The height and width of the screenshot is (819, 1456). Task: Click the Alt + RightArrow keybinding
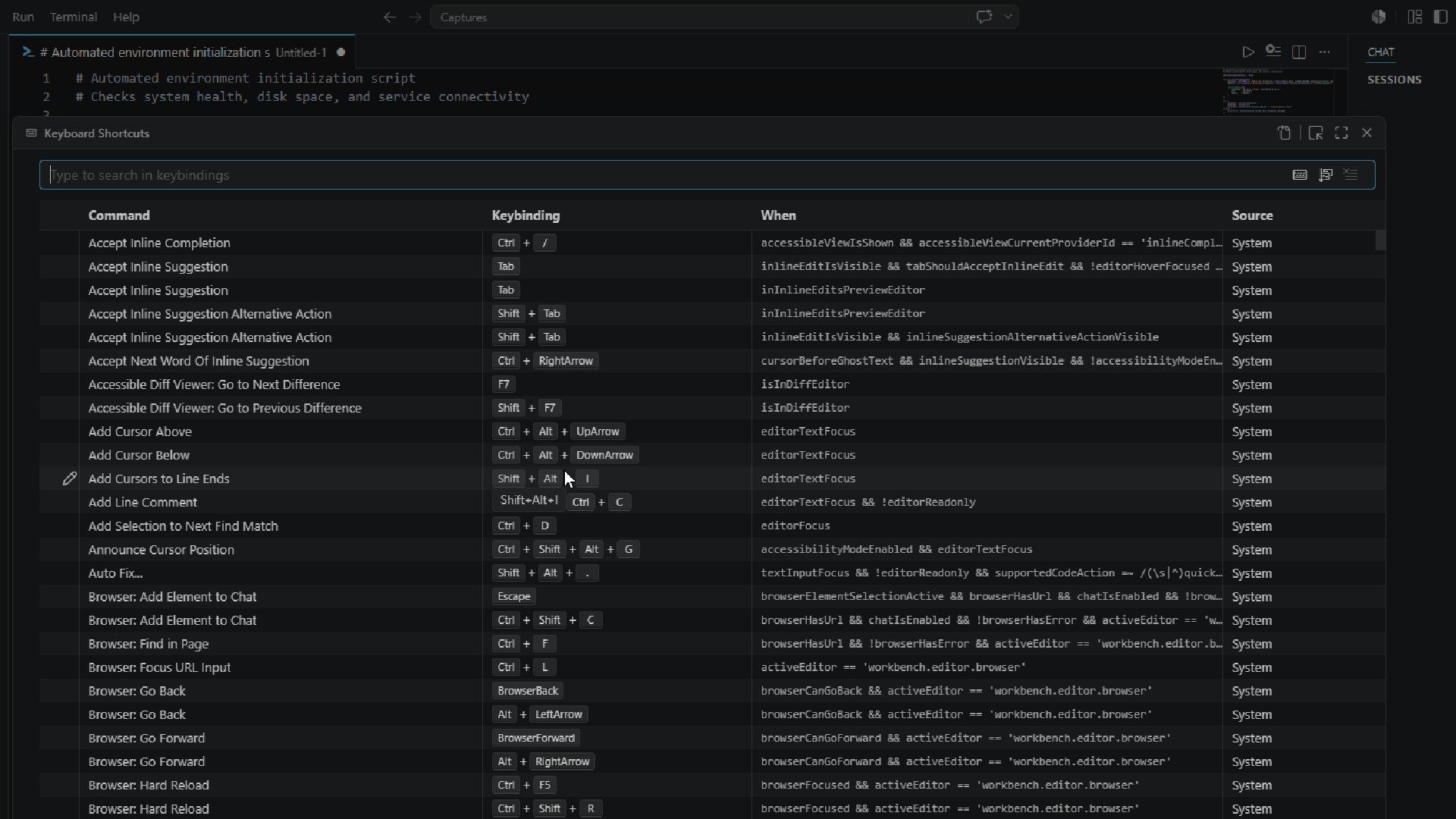[543, 761]
